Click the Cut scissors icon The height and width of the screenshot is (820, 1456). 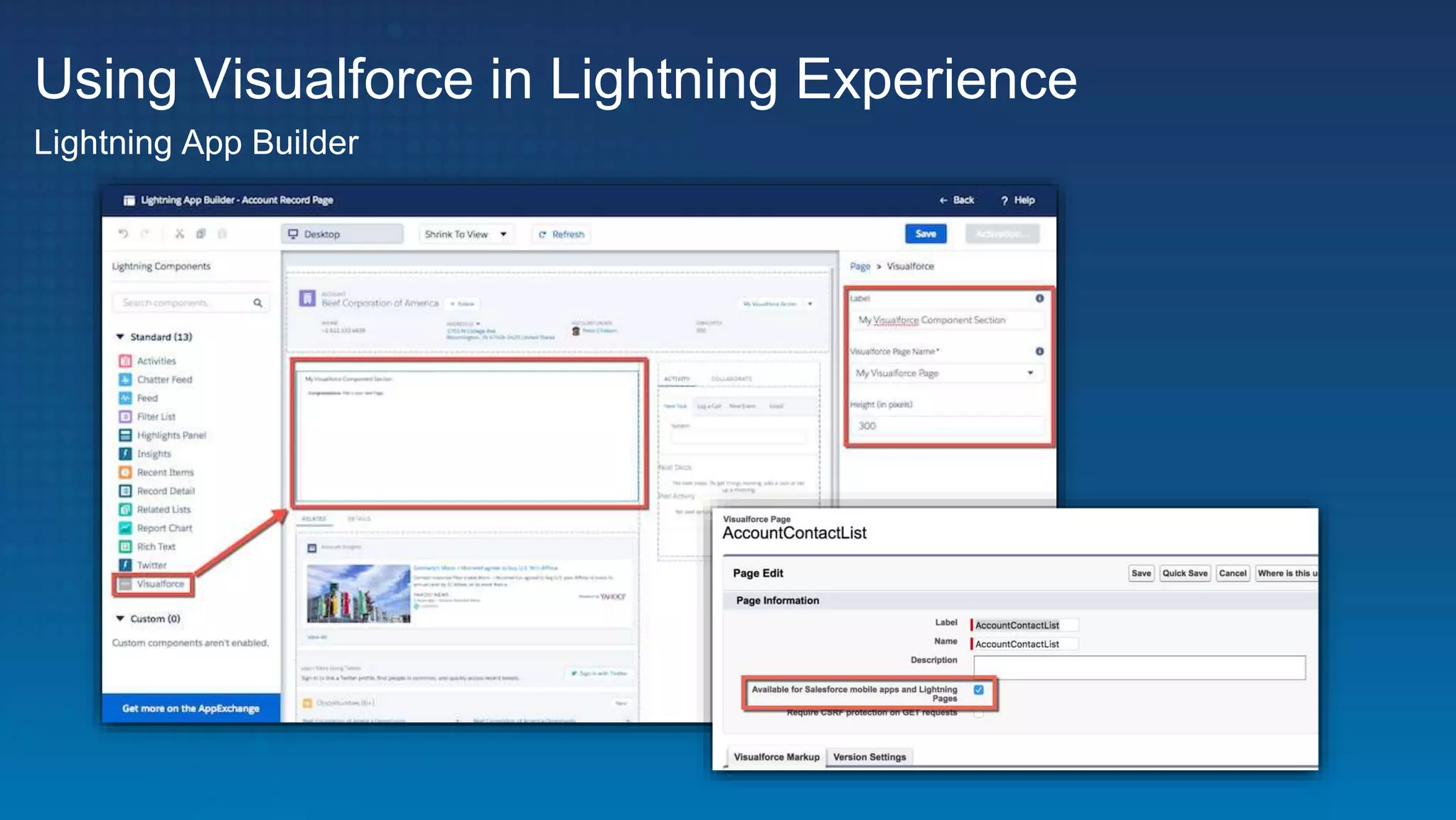click(x=179, y=233)
